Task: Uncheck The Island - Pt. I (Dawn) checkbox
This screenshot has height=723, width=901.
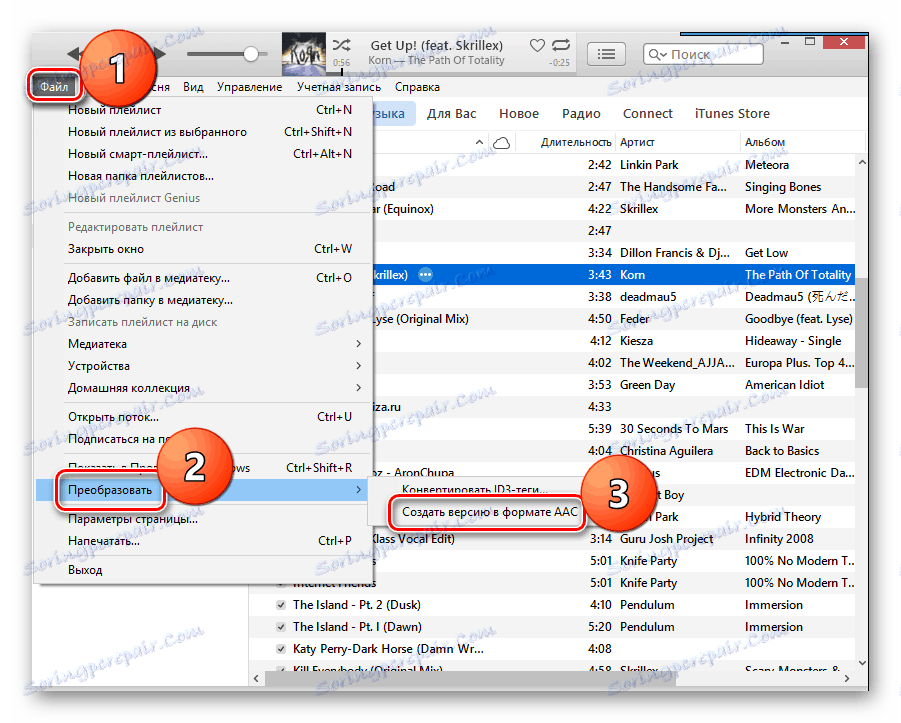Action: click(281, 626)
